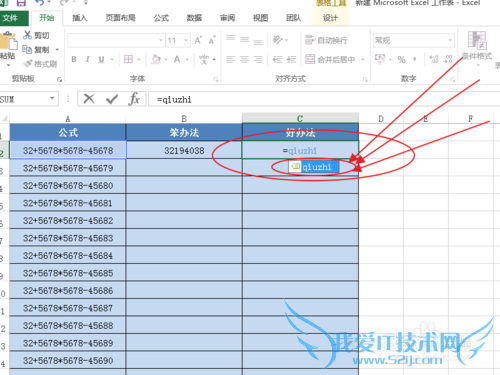
Task: Expand the fill color dropdown arrow
Action: tap(166, 60)
